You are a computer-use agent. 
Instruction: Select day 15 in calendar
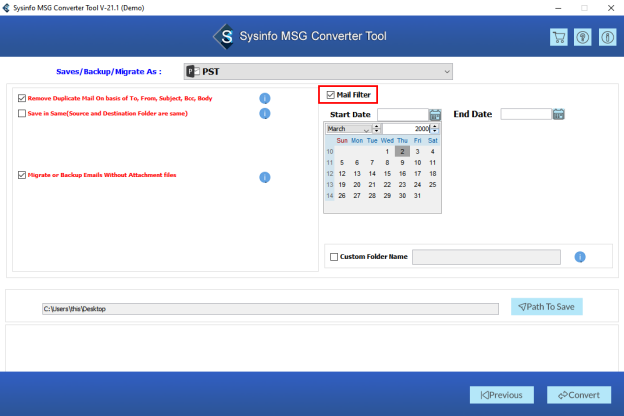pyautogui.click(x=387, y=174)
